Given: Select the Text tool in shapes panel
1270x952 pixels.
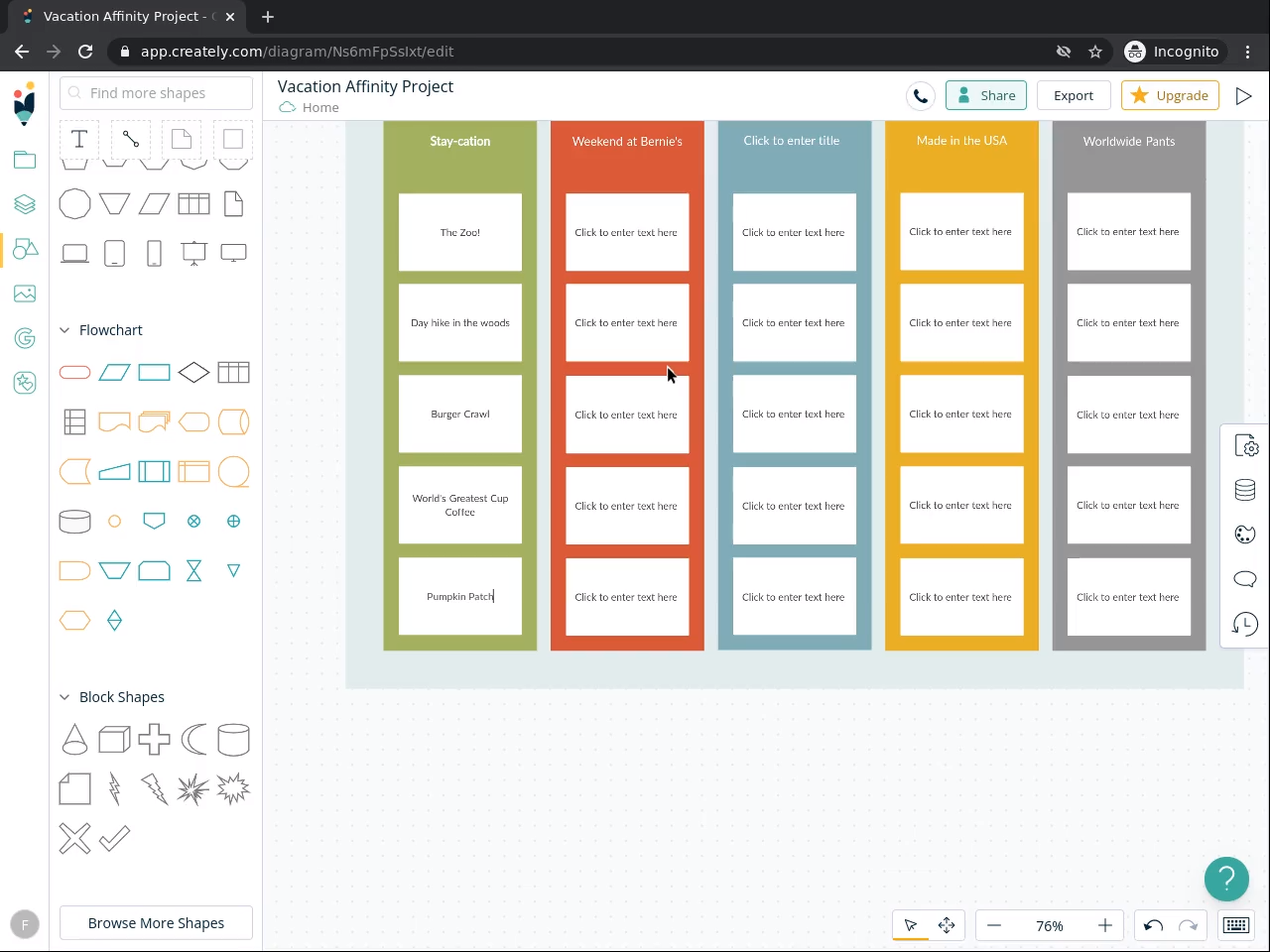Looking at the screenshot, I should coord(79,139).
